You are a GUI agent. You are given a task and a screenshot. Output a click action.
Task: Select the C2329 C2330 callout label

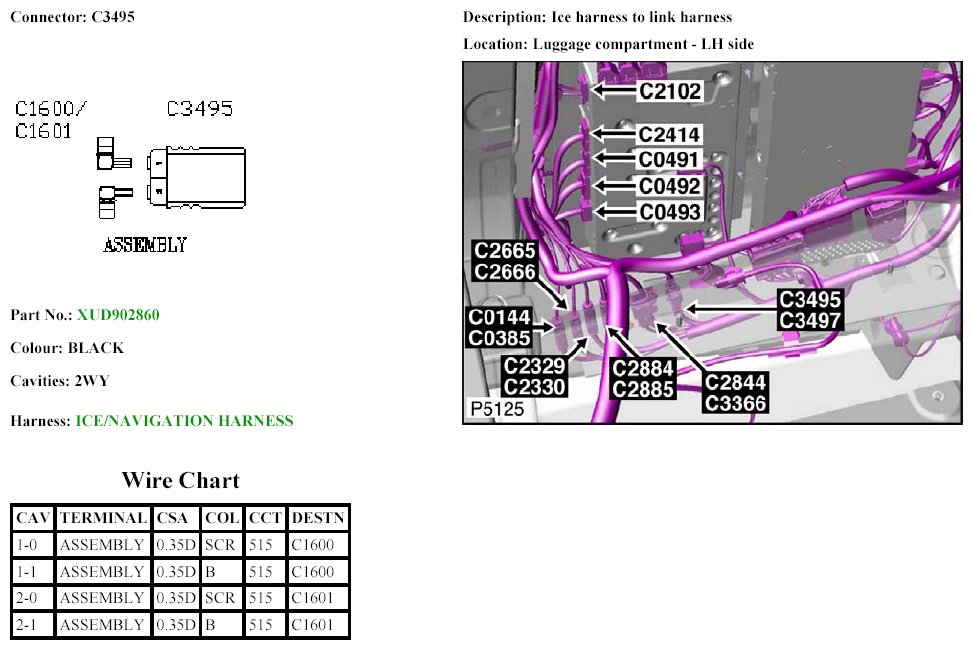tap(535, 377)
